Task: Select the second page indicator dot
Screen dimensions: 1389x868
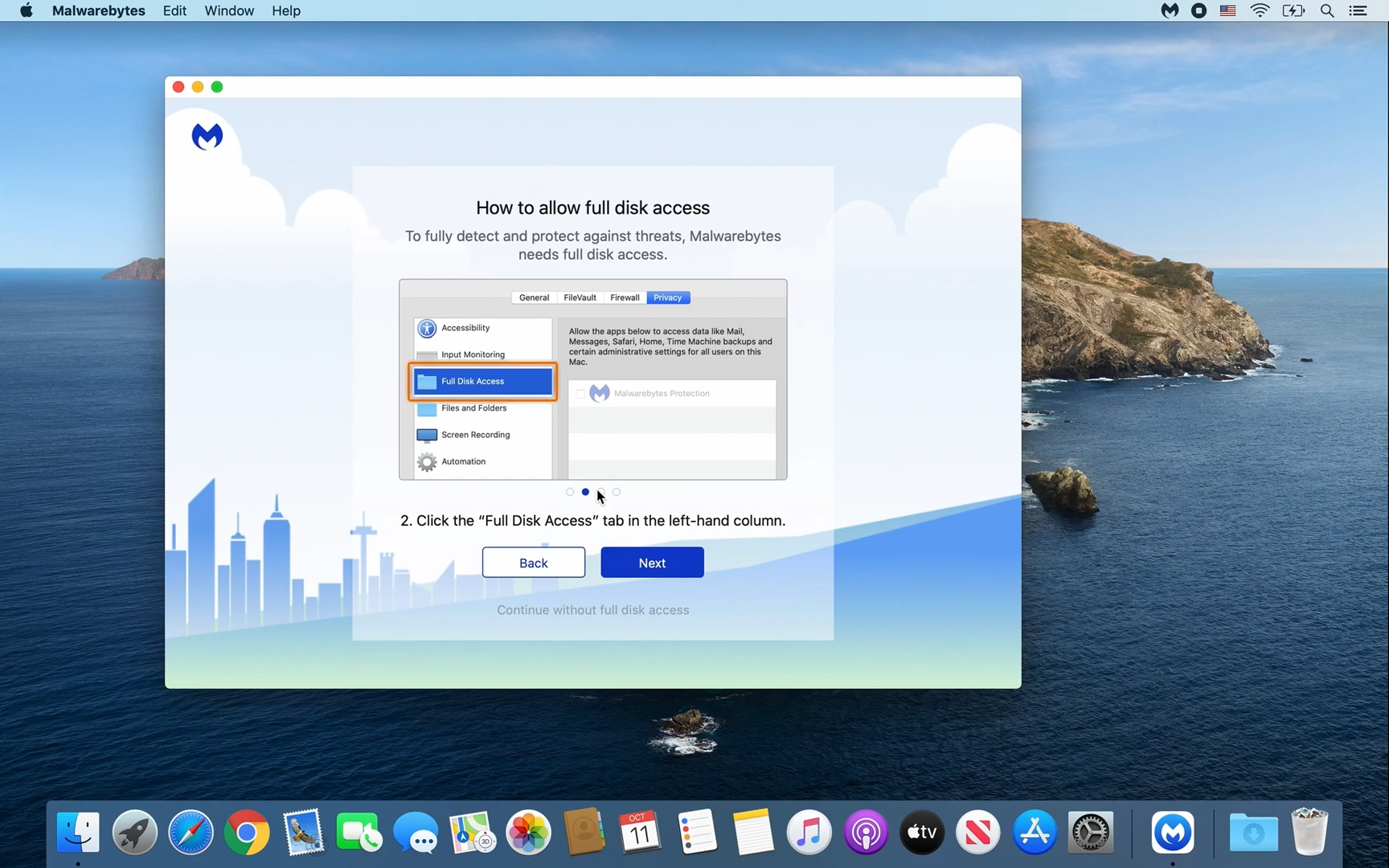Action: (x=585, y=492)
